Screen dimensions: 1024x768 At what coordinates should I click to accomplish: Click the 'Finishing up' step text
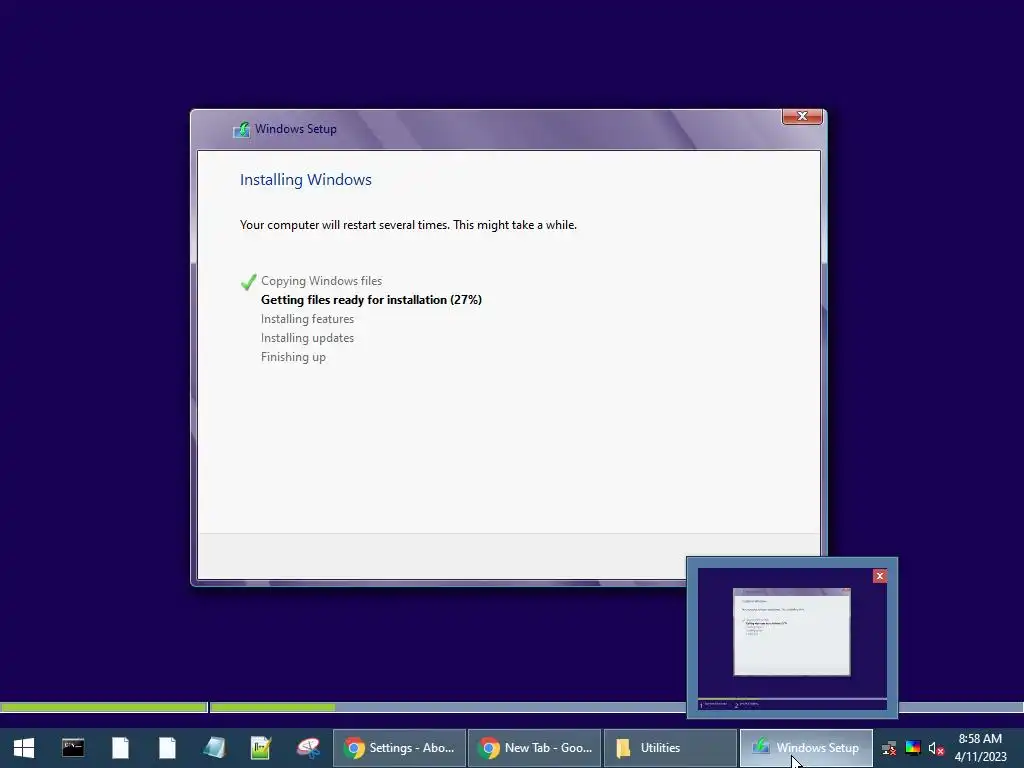coord(293,357)
